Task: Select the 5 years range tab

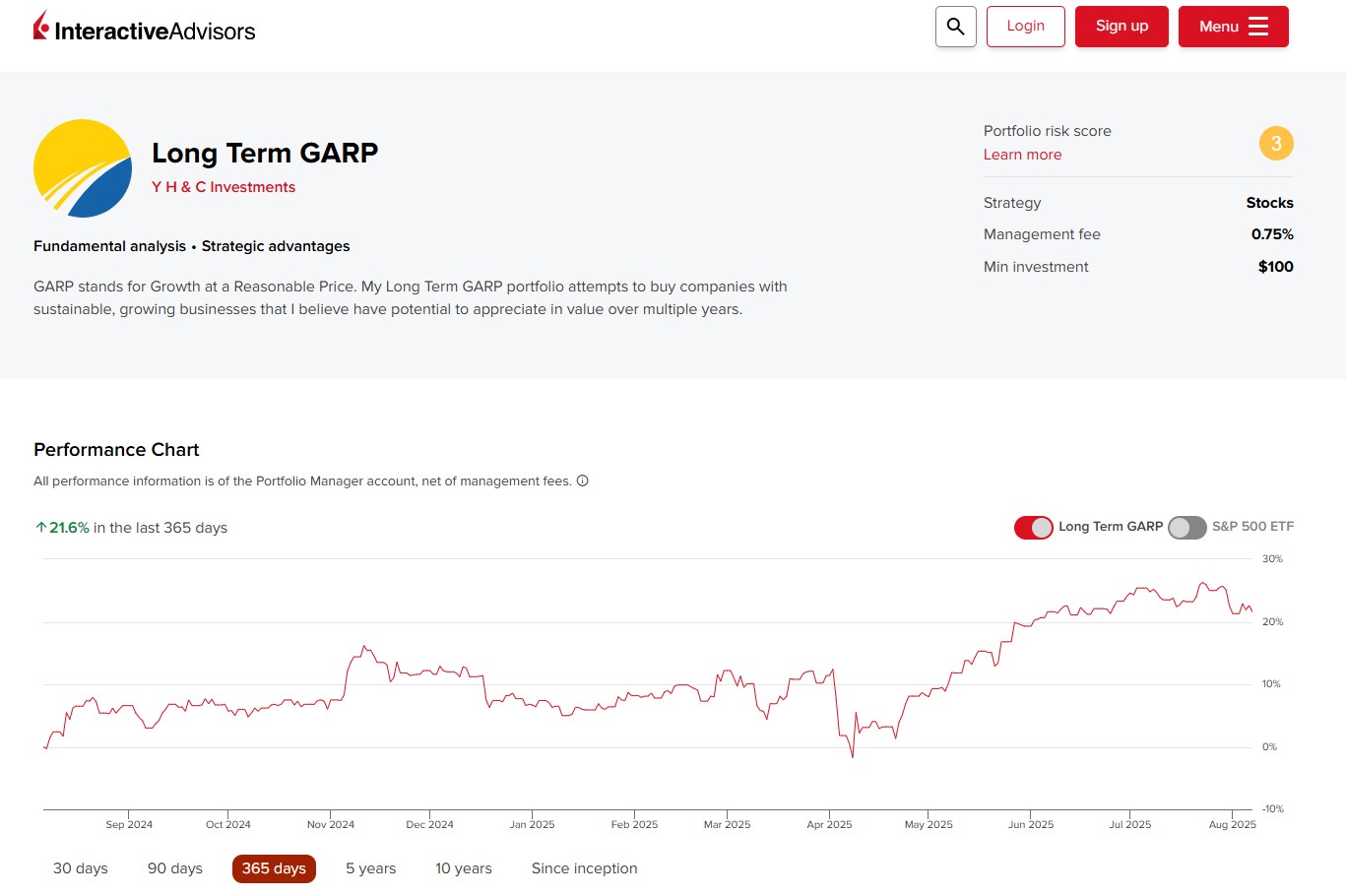Action: pyautogui.click(x=371, y=868)
